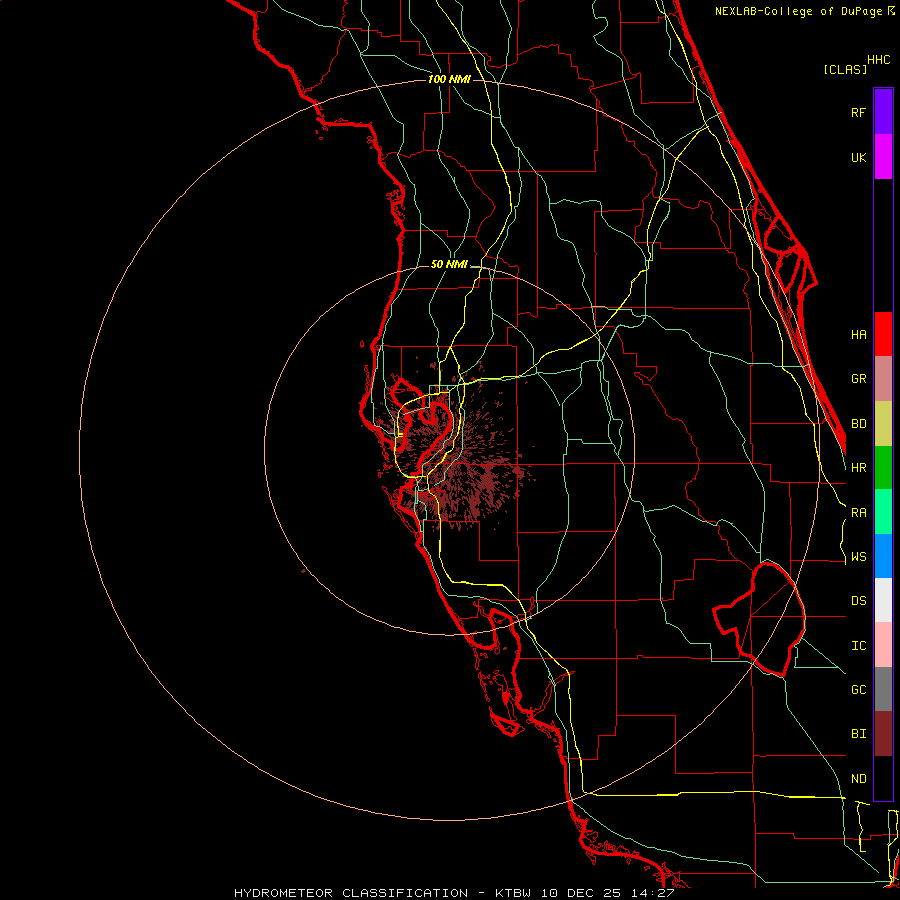The image size is (900, 900).
Task: Click the [CLAS] unit label
Action: pyautogui.click(x=845, y=69)
